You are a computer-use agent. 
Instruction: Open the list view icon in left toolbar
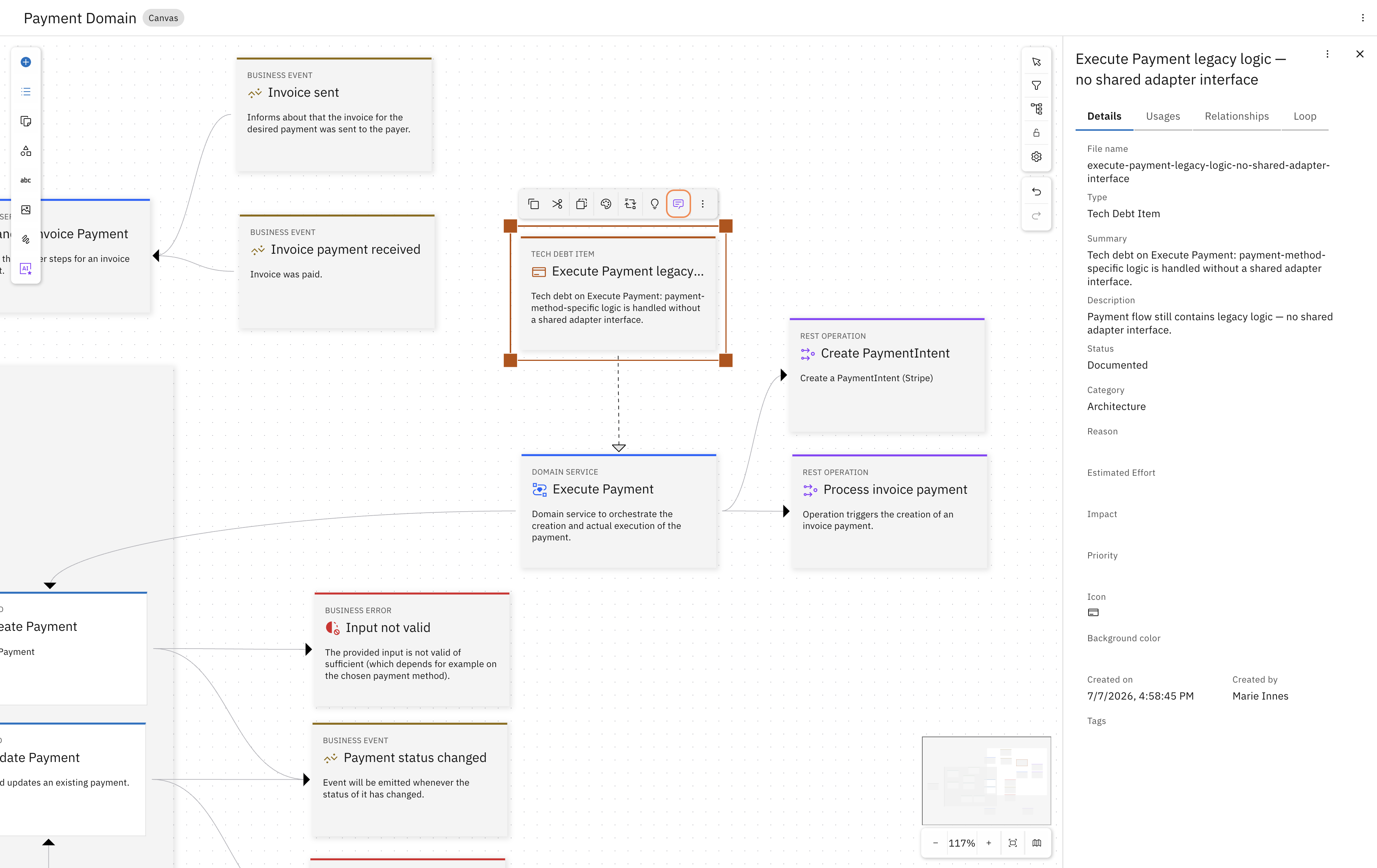pyautogui.click(x=26, y=92)
